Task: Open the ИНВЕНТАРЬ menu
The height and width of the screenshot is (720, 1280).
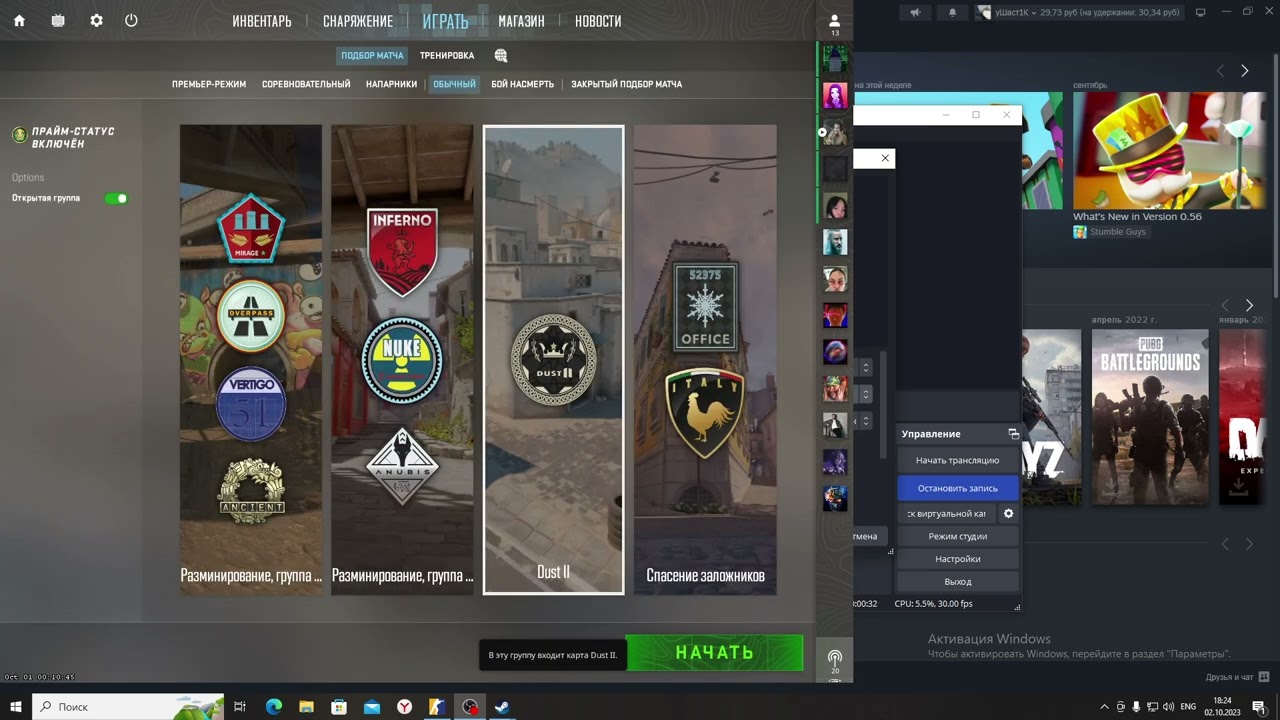Action: (x=262, y=21)
